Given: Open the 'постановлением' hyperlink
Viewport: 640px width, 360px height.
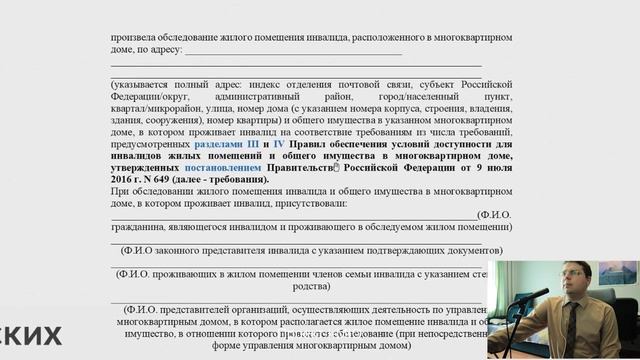Looking at the screenshot, I should click(223, 168).
